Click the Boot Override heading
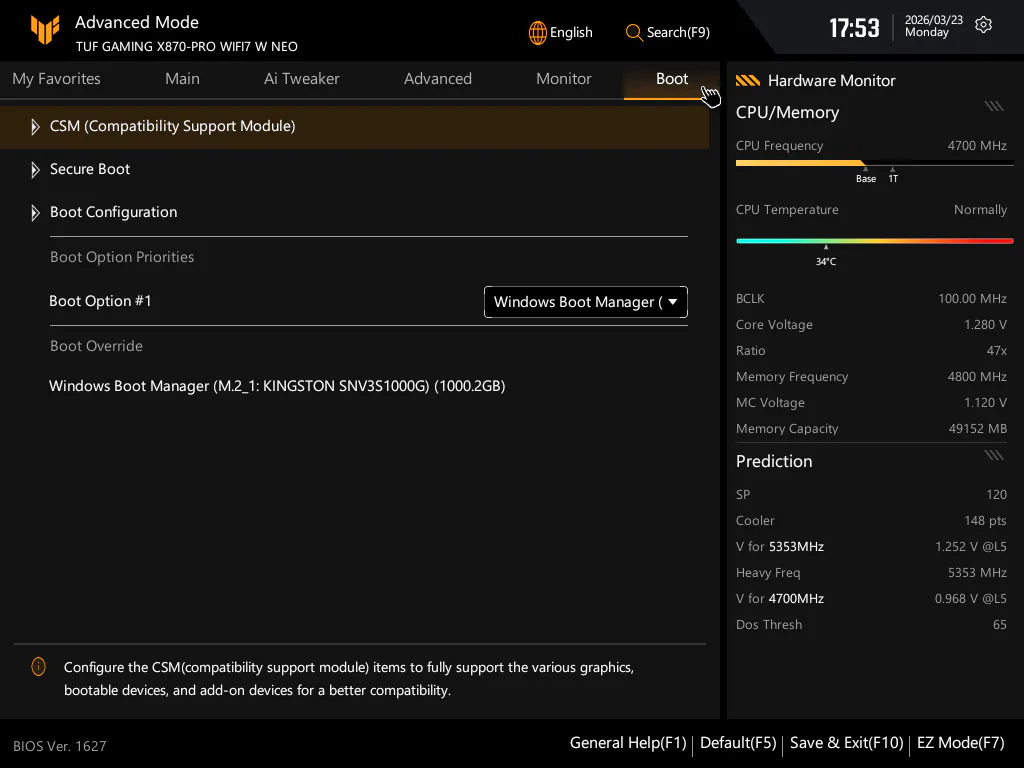This screenshot has width=1024, height=768. click(96, 346)
